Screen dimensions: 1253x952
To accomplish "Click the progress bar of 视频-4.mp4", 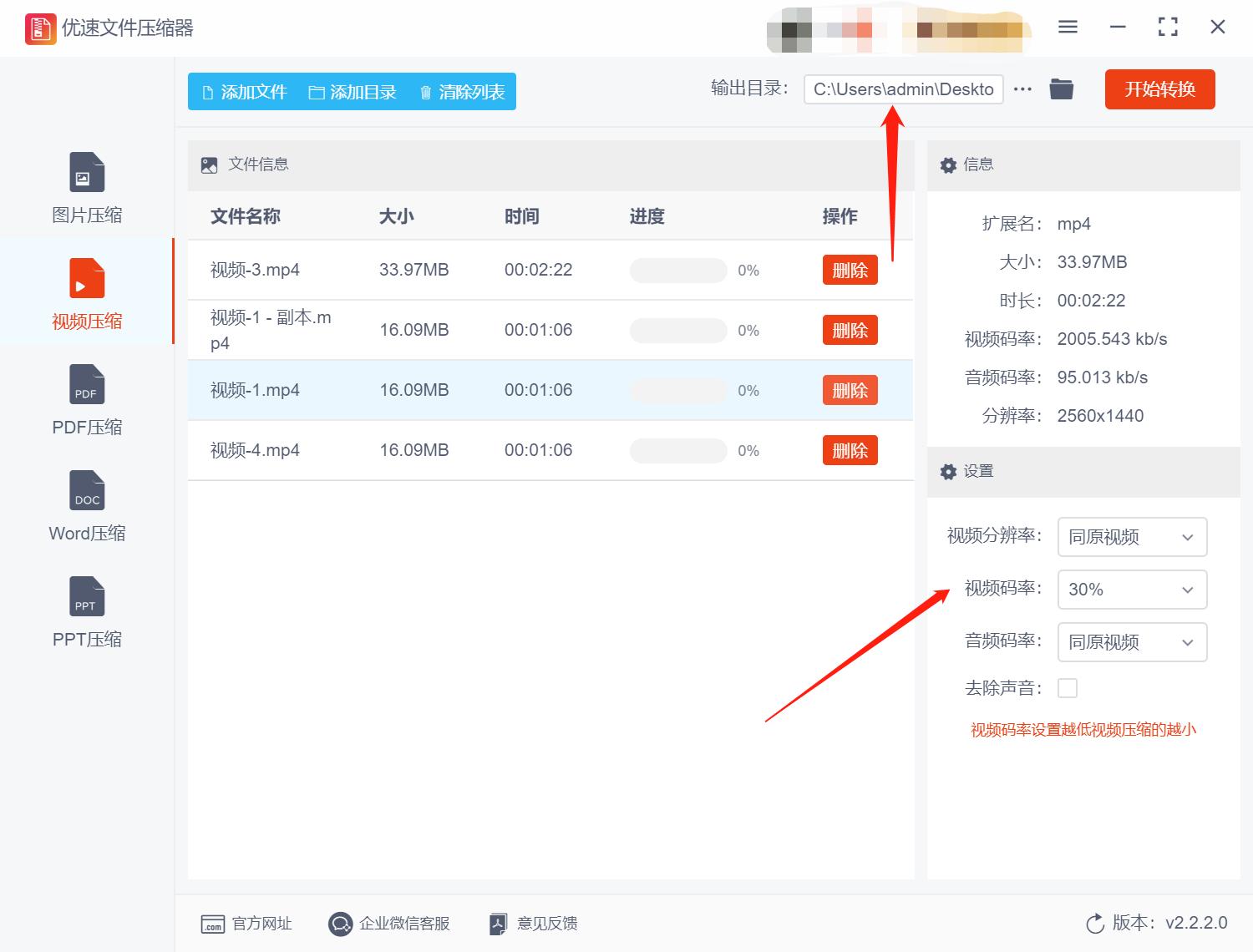I will (677, 451).
